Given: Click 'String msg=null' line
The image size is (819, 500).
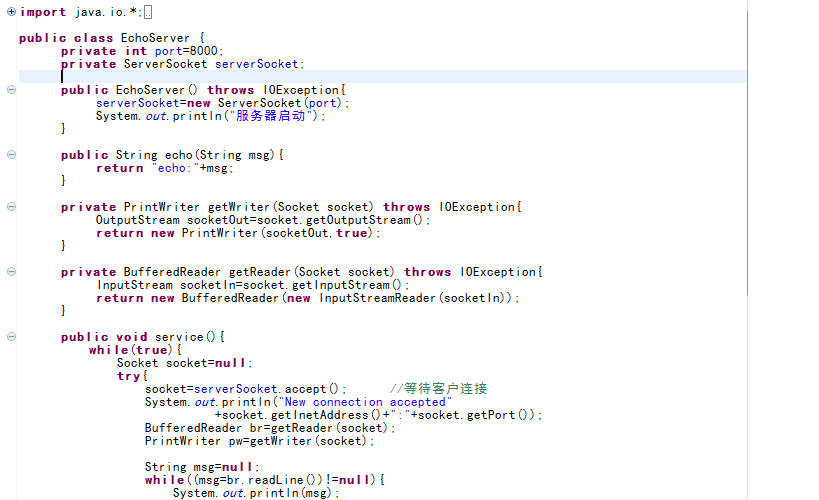Looking at the screenshot, I should point(202,467).
